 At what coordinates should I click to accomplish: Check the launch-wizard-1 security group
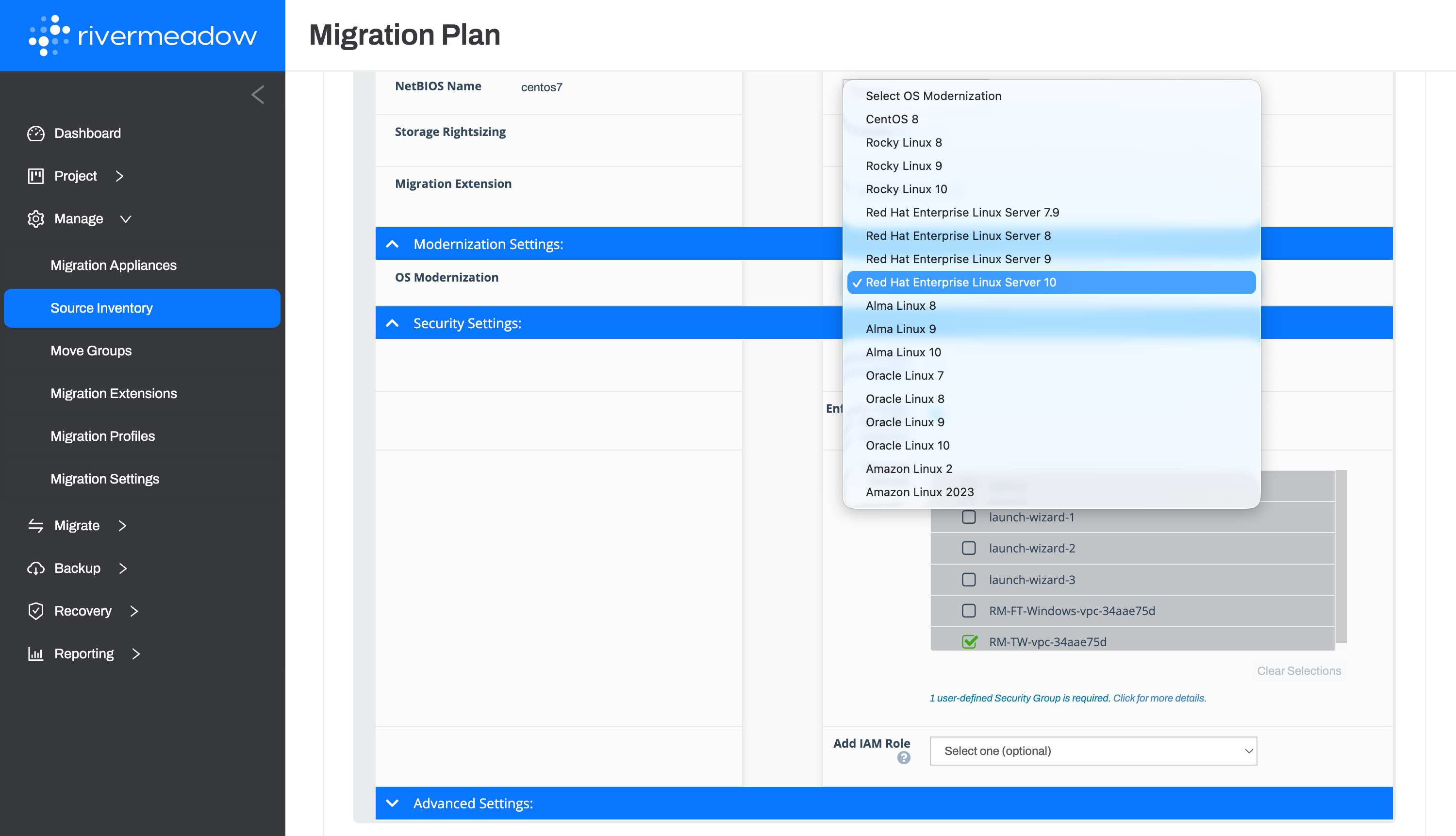pos(969,518)
